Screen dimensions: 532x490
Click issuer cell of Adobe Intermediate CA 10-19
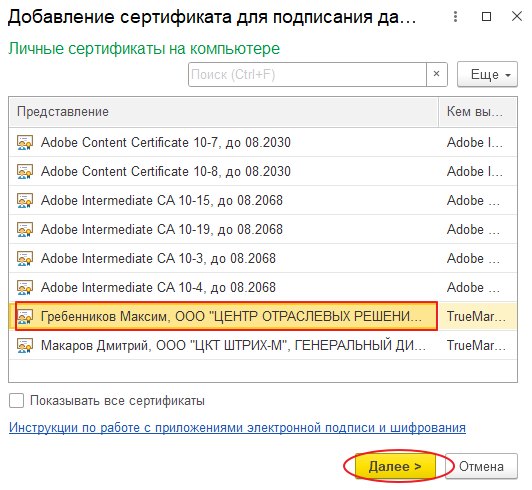(x=477, y=229)
